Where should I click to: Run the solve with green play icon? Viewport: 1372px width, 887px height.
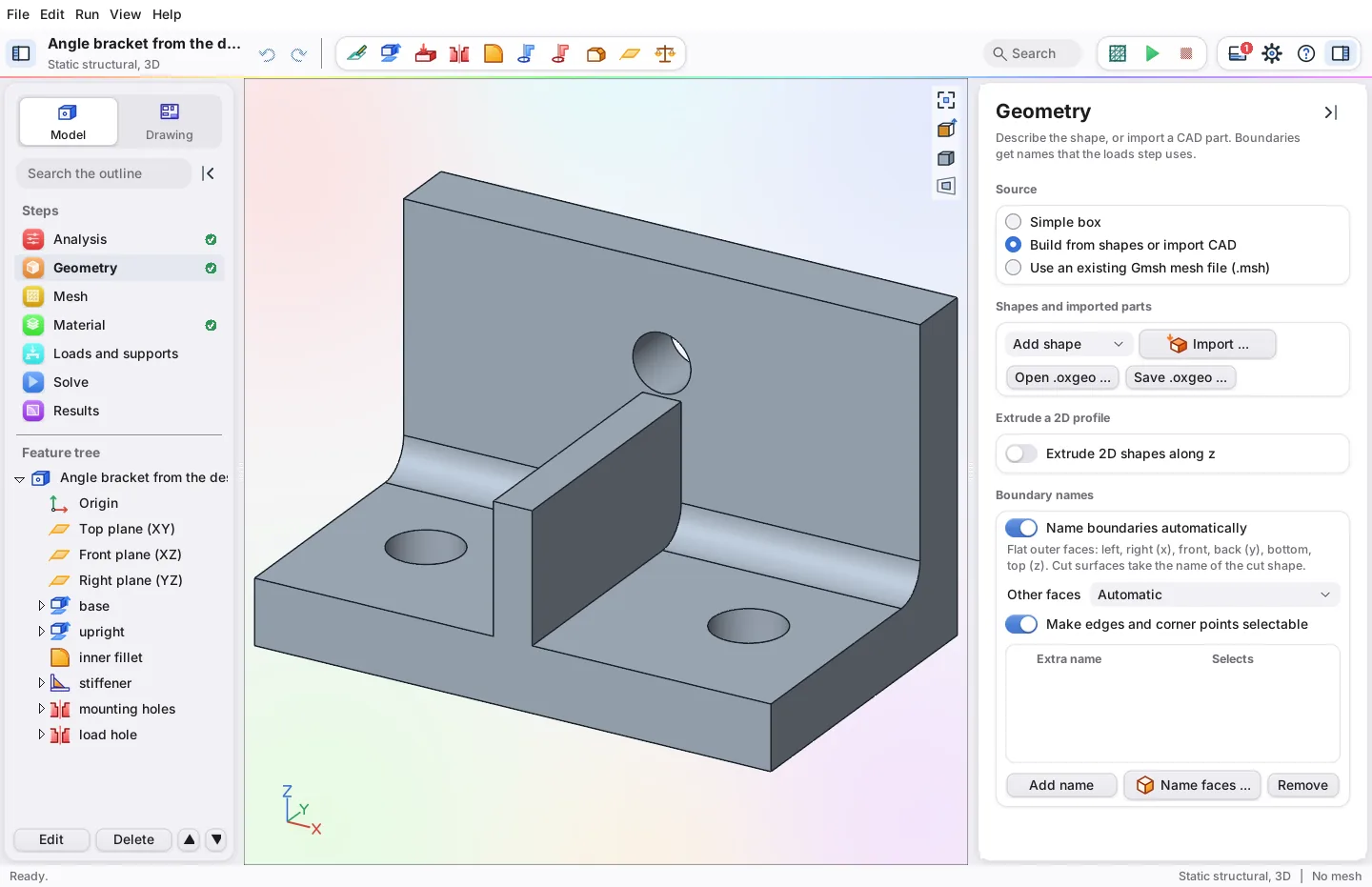tap(1152, 53)
